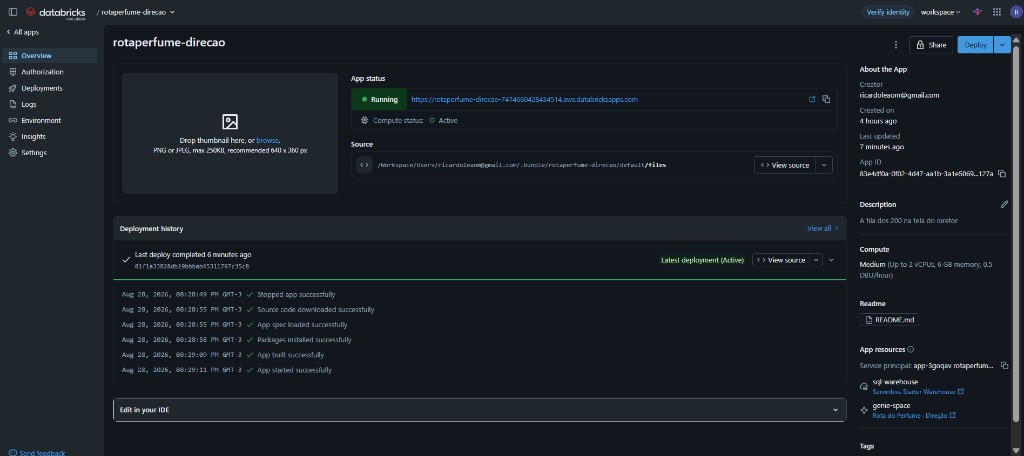Open app URL in new tab icon
This screenshot has width=1024, height=456.
pos(812,99)
